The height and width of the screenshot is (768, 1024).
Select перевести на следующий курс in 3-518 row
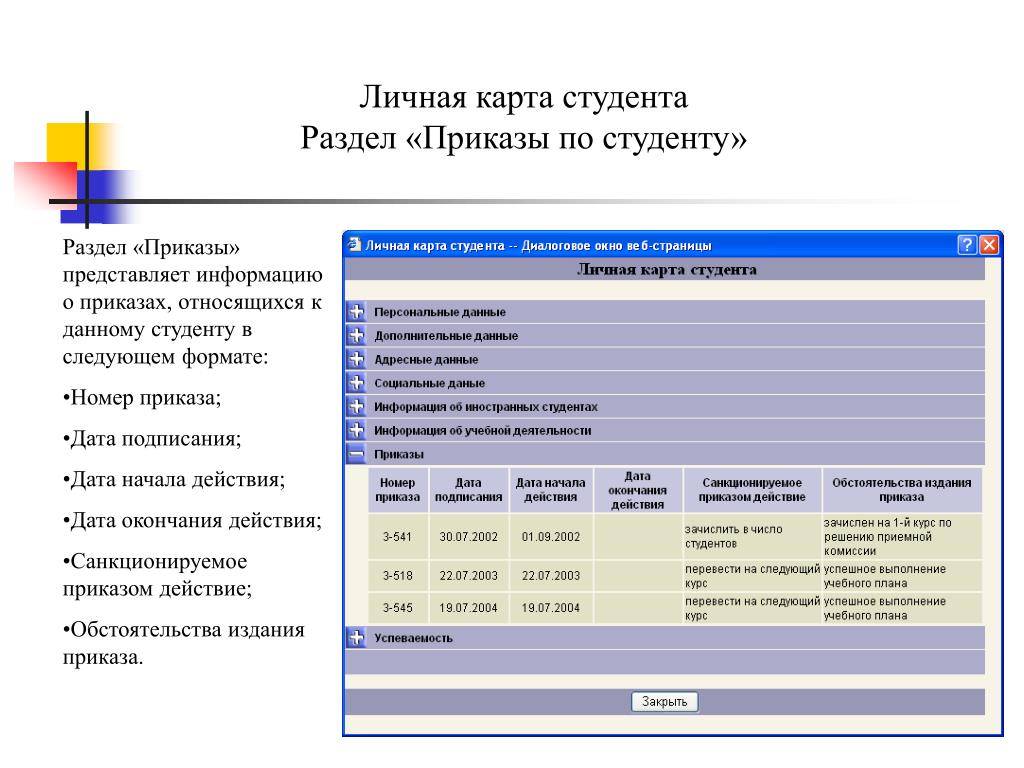[x=752, y=575]
